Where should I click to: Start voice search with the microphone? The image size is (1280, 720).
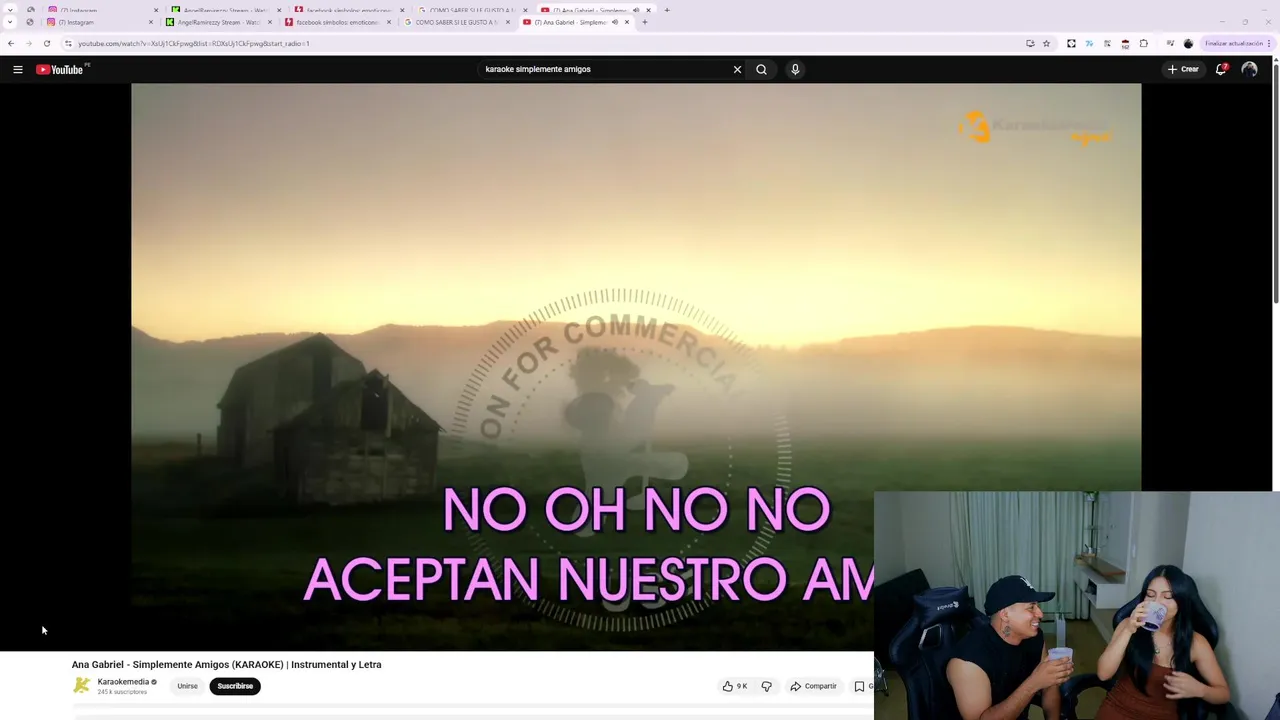(x=795, y=69)
